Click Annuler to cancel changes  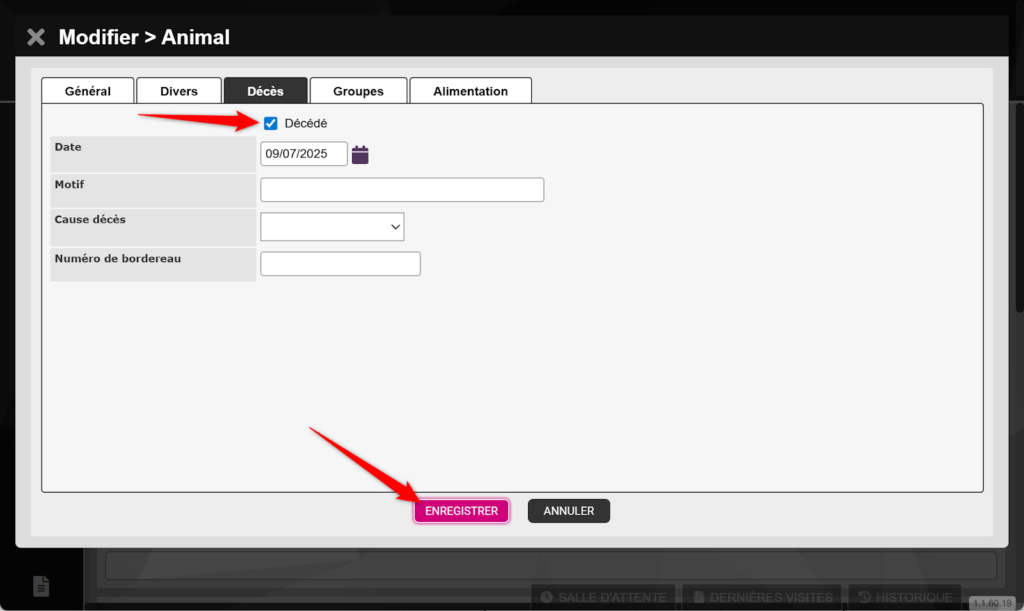pyautogui.click(x=568, y=511)
